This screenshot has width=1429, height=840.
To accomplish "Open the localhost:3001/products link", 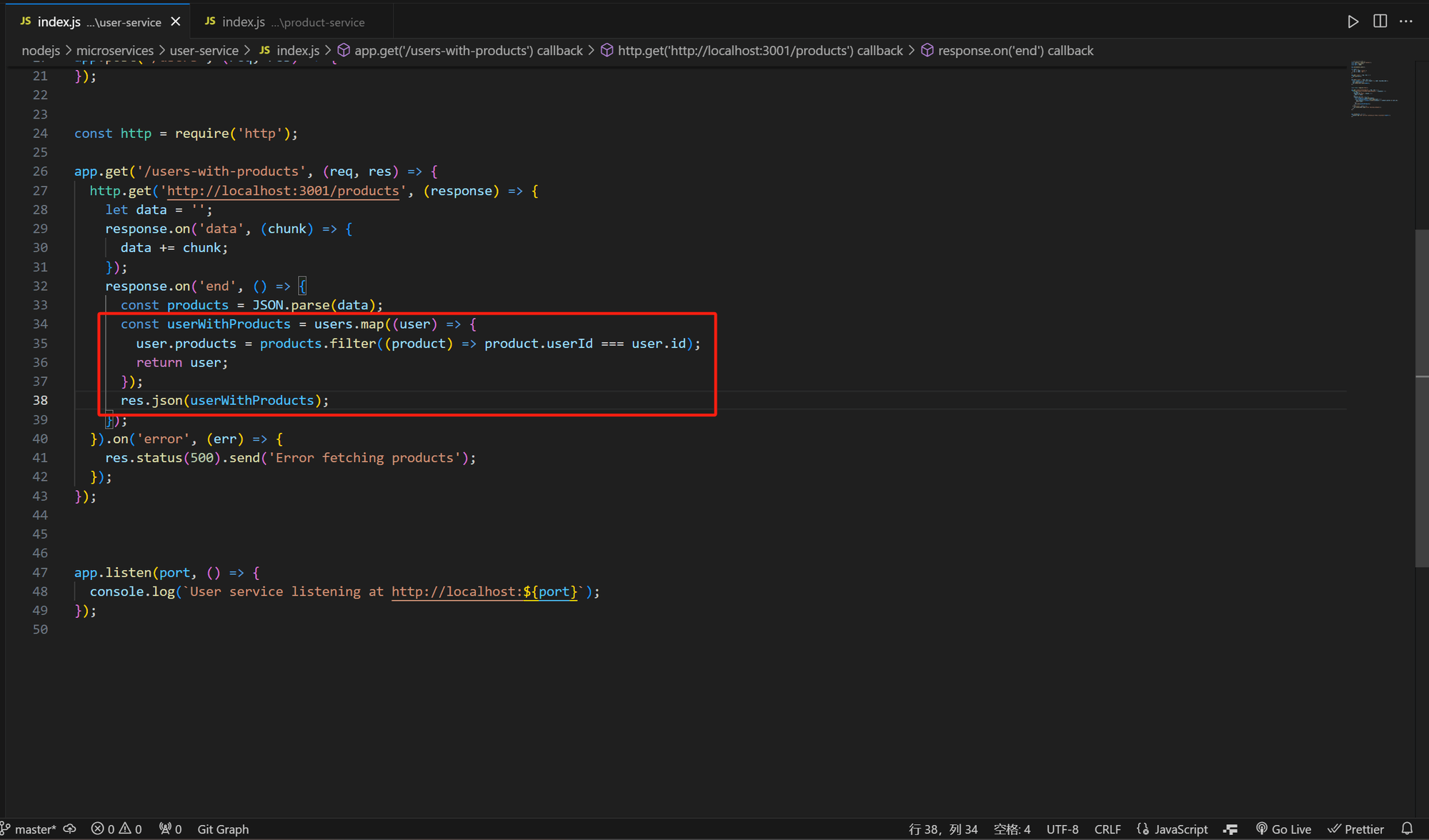I will [283, 191].
